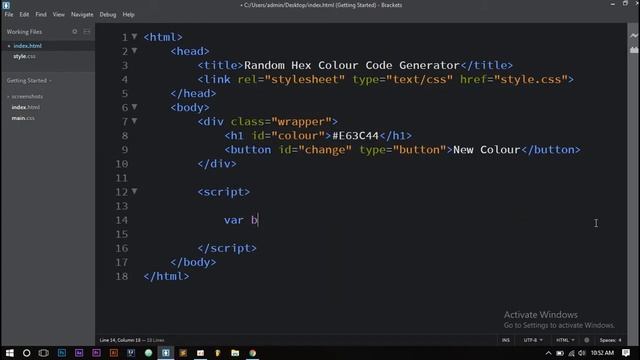Click the green circular app on taskbar

(x=148, y=353)
